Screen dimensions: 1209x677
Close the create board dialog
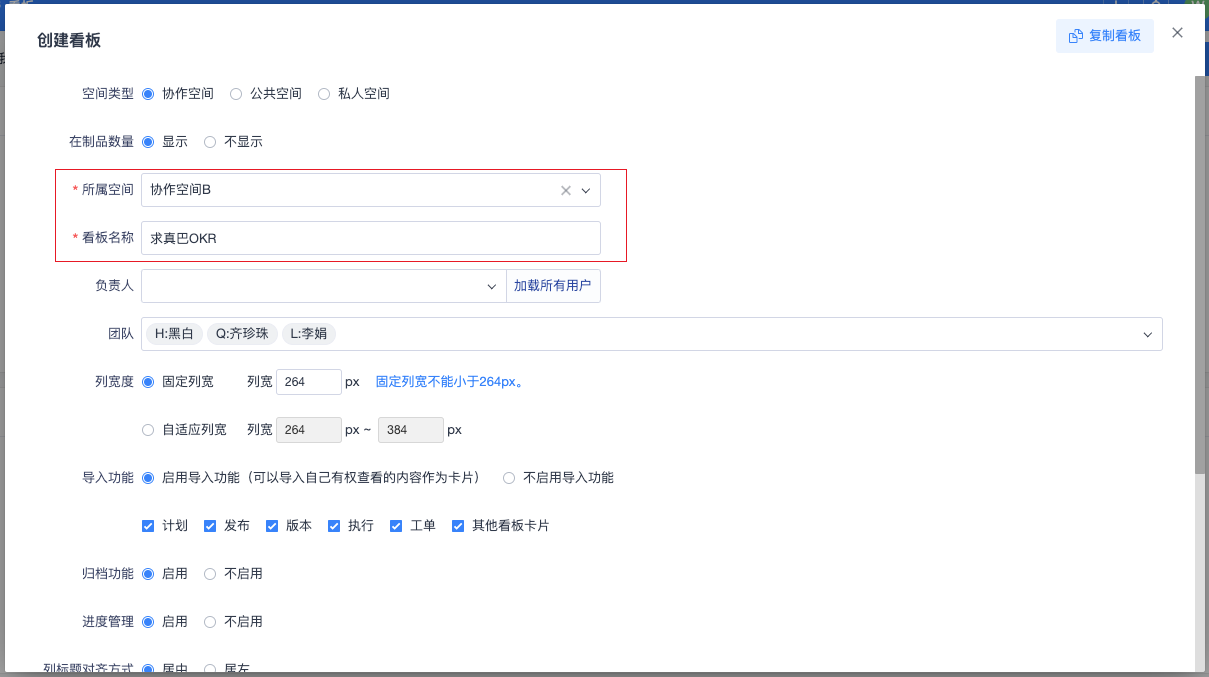click(x=1177, y=33)
